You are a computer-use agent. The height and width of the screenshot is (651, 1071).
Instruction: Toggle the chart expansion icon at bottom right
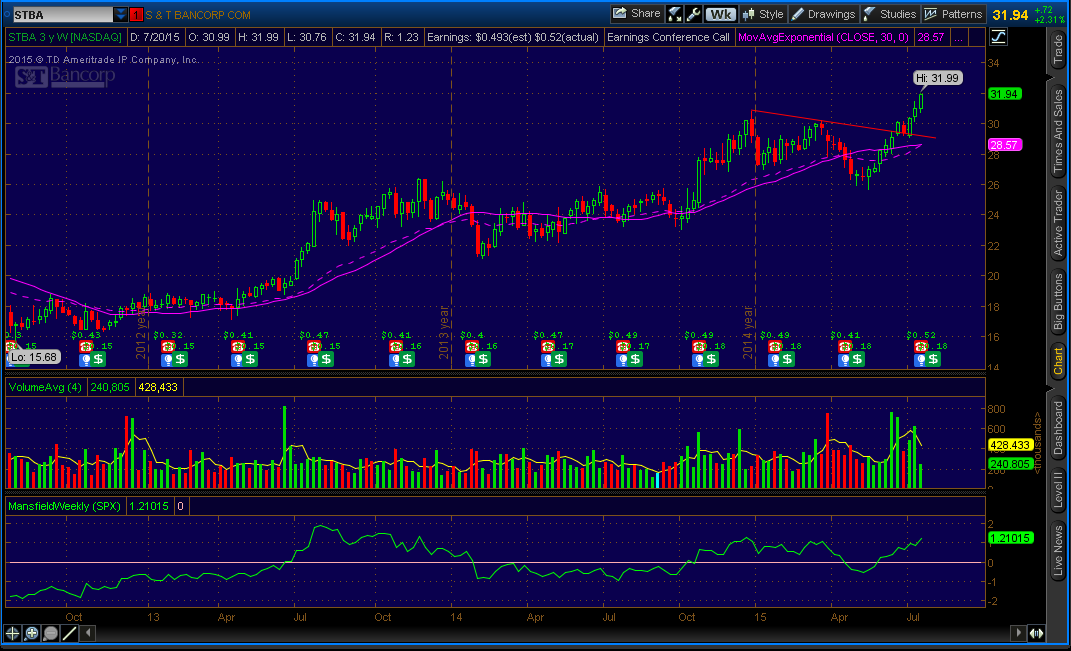point(1034,633)
